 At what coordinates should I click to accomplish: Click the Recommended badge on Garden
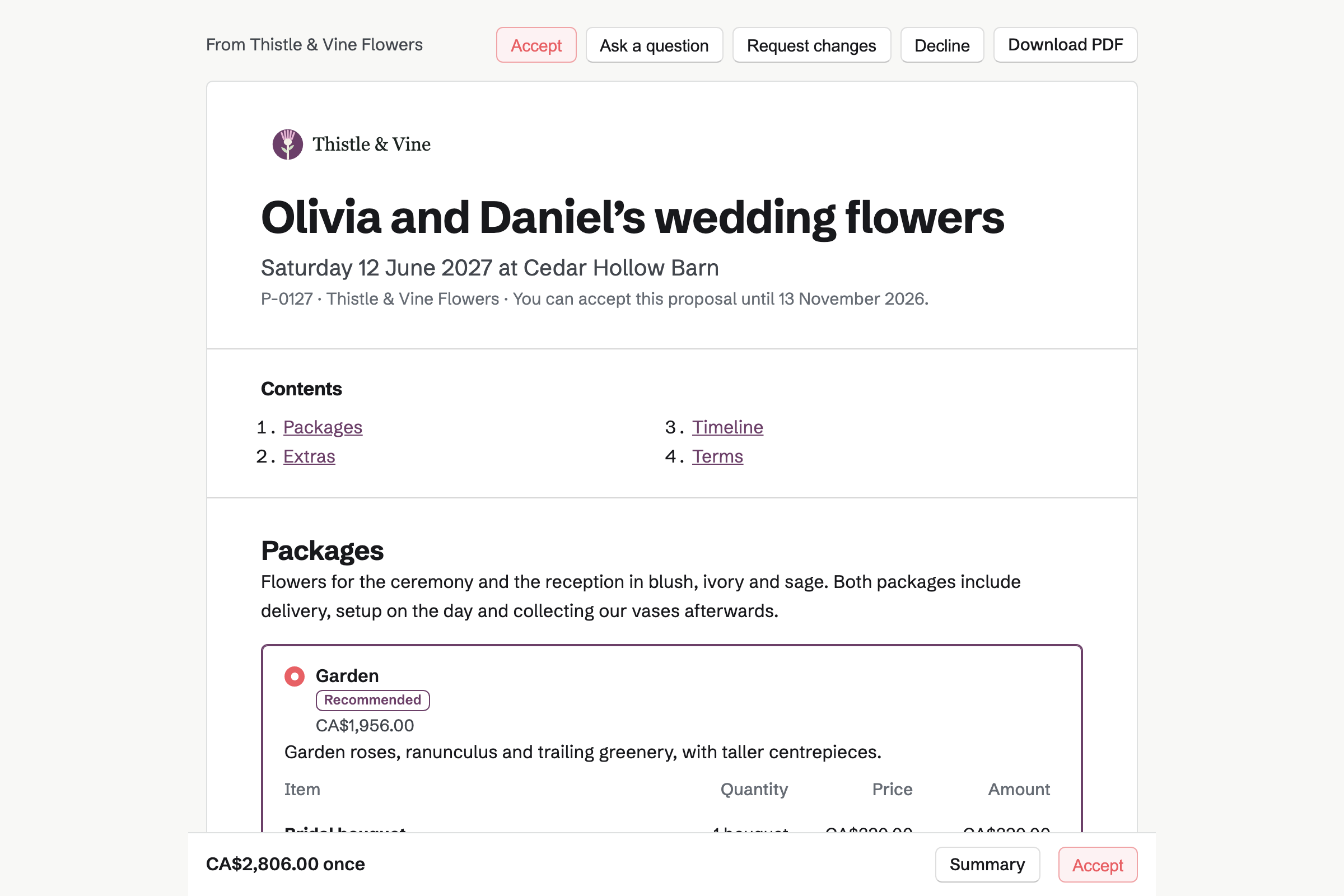coord(372,700)
